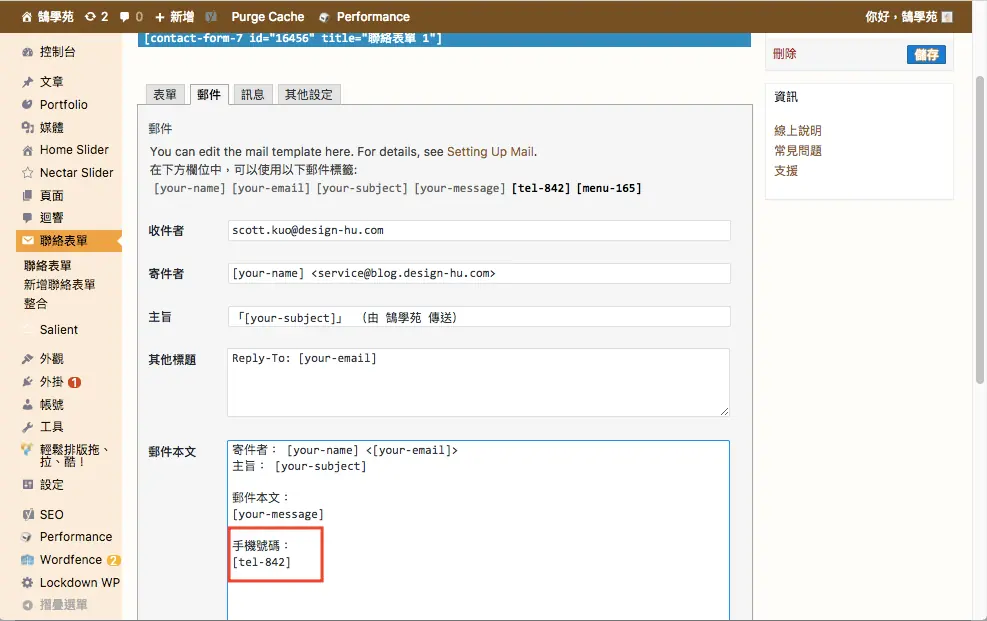Select the 郵件 tab
Screen dimensions: 987x621
[209, 94]
